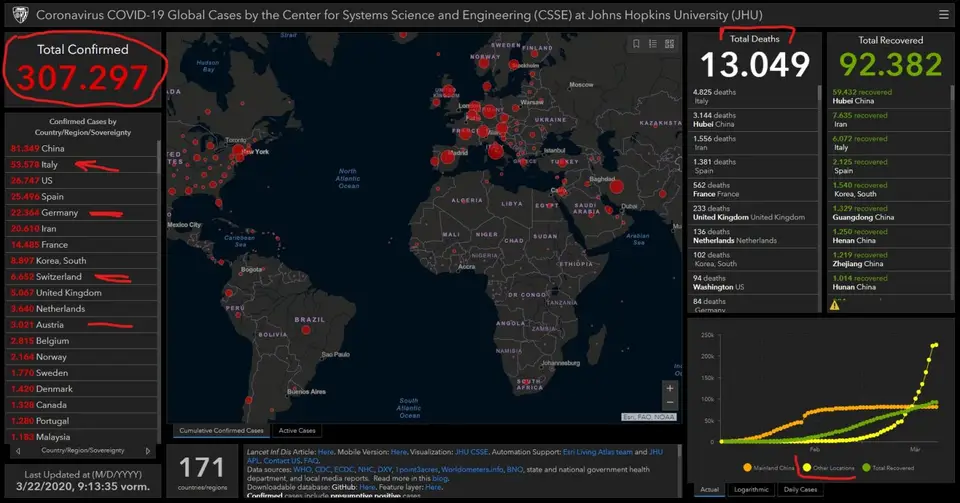This screenshot has width=960, height=503.
Task: Open the map bookmarks icon
Action: [x=636, y=43]
